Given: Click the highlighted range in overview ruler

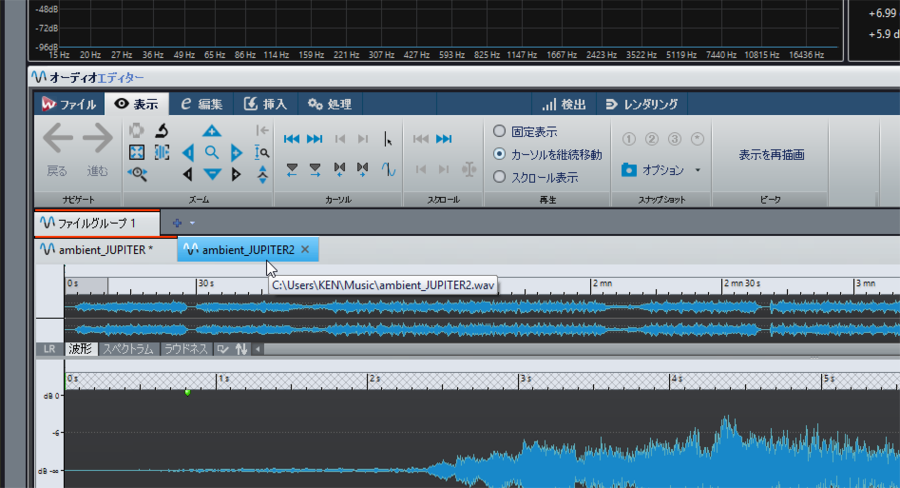Looking at the screenshot, I should [x=86, y=285].
